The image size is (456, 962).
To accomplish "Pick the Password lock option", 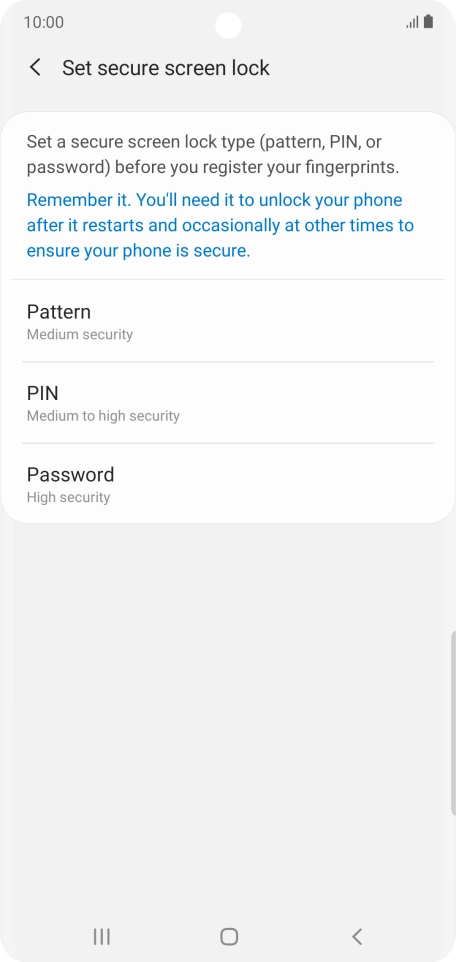I will click(x=228, y=483).
